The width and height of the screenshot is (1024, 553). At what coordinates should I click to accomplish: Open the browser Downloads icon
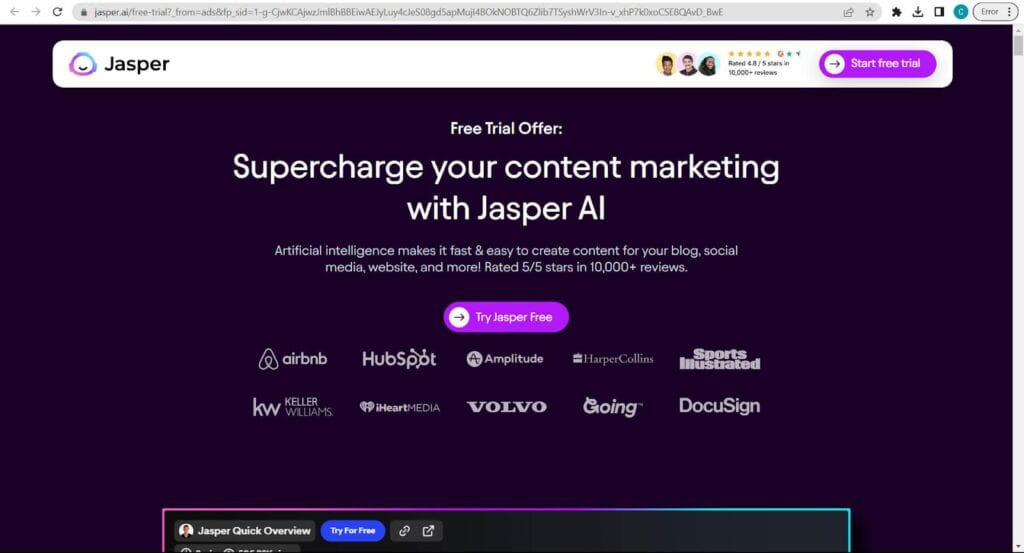click(918, 12)
